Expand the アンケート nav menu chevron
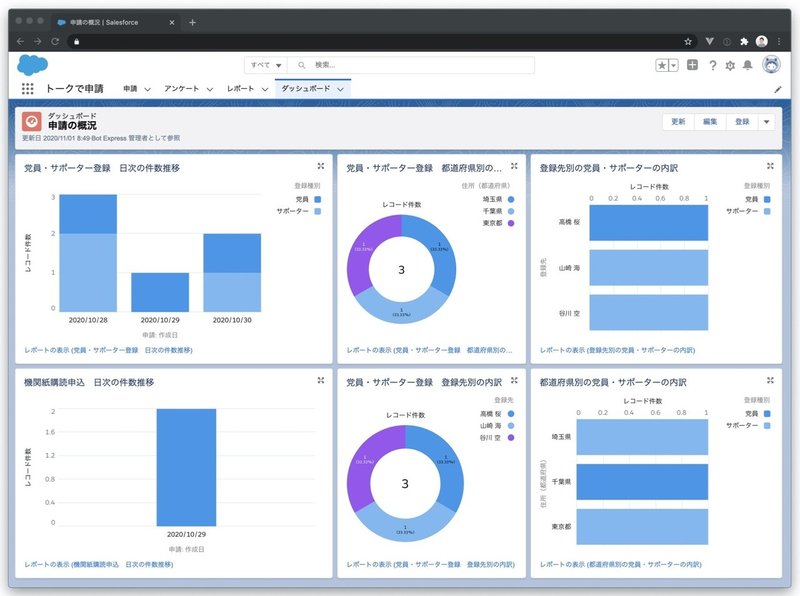 (x=210, y=89)
